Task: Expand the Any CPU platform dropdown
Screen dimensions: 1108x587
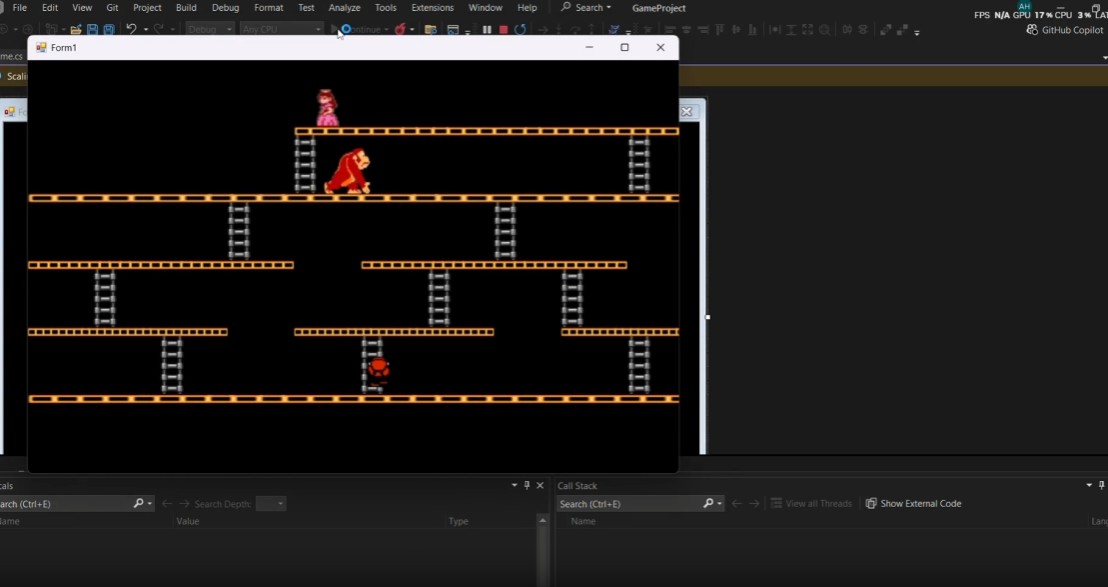Action: (x=280, y=30)
